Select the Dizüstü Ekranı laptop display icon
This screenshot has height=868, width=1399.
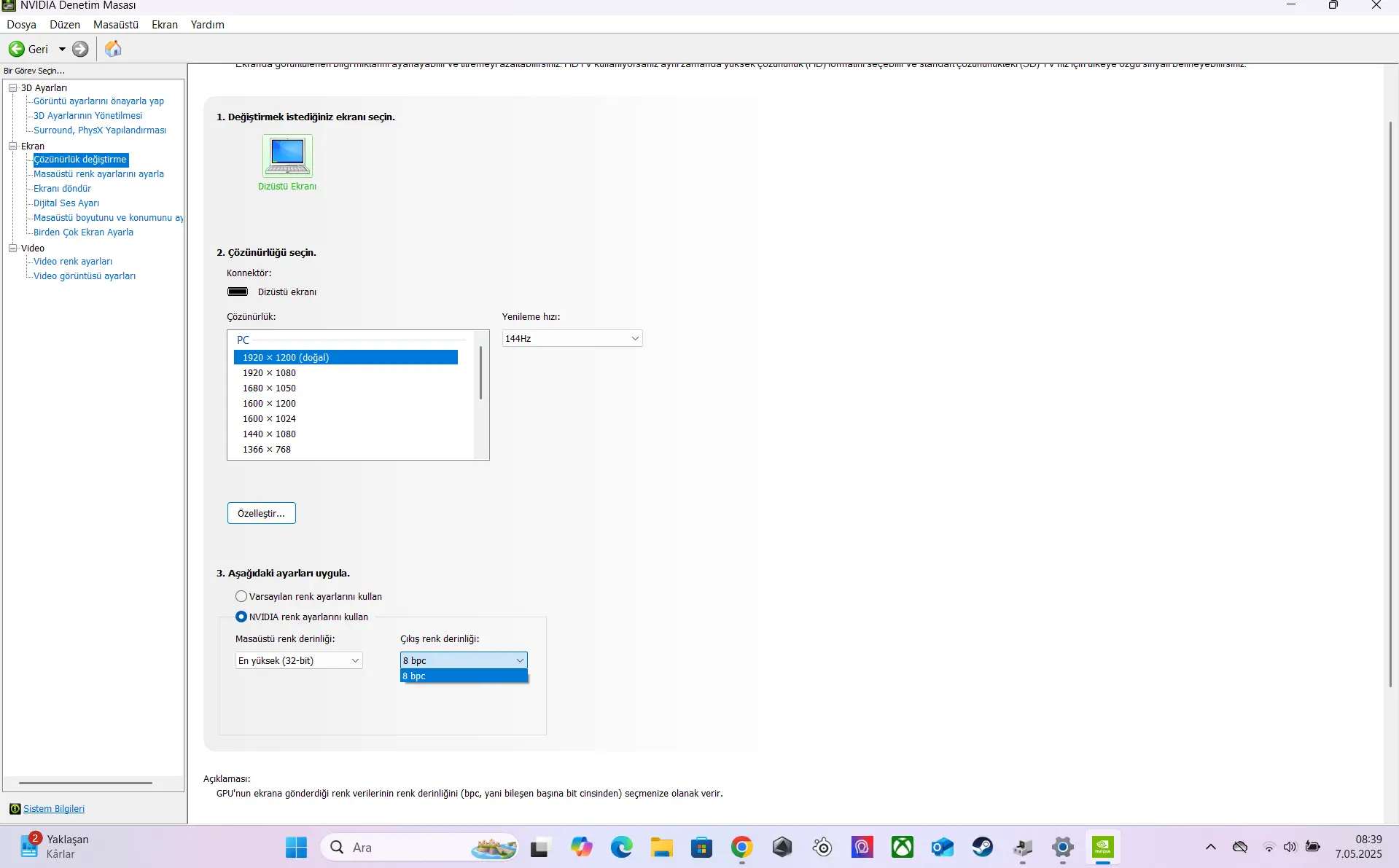(287, 155)
